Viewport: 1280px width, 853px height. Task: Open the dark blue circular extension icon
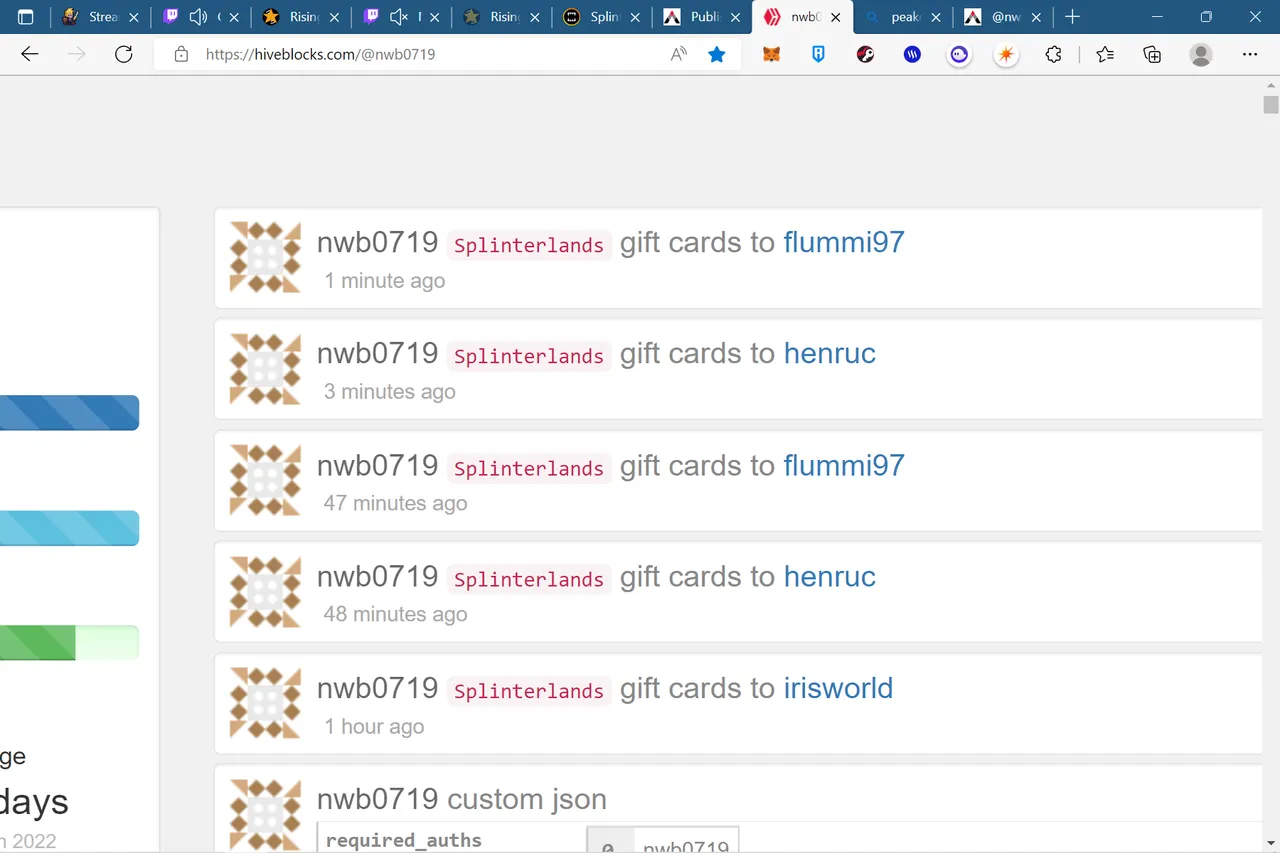[x=912, y=55]
